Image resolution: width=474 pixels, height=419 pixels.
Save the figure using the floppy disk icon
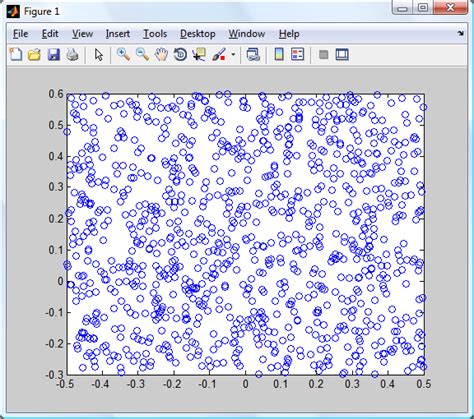[53, 54]
